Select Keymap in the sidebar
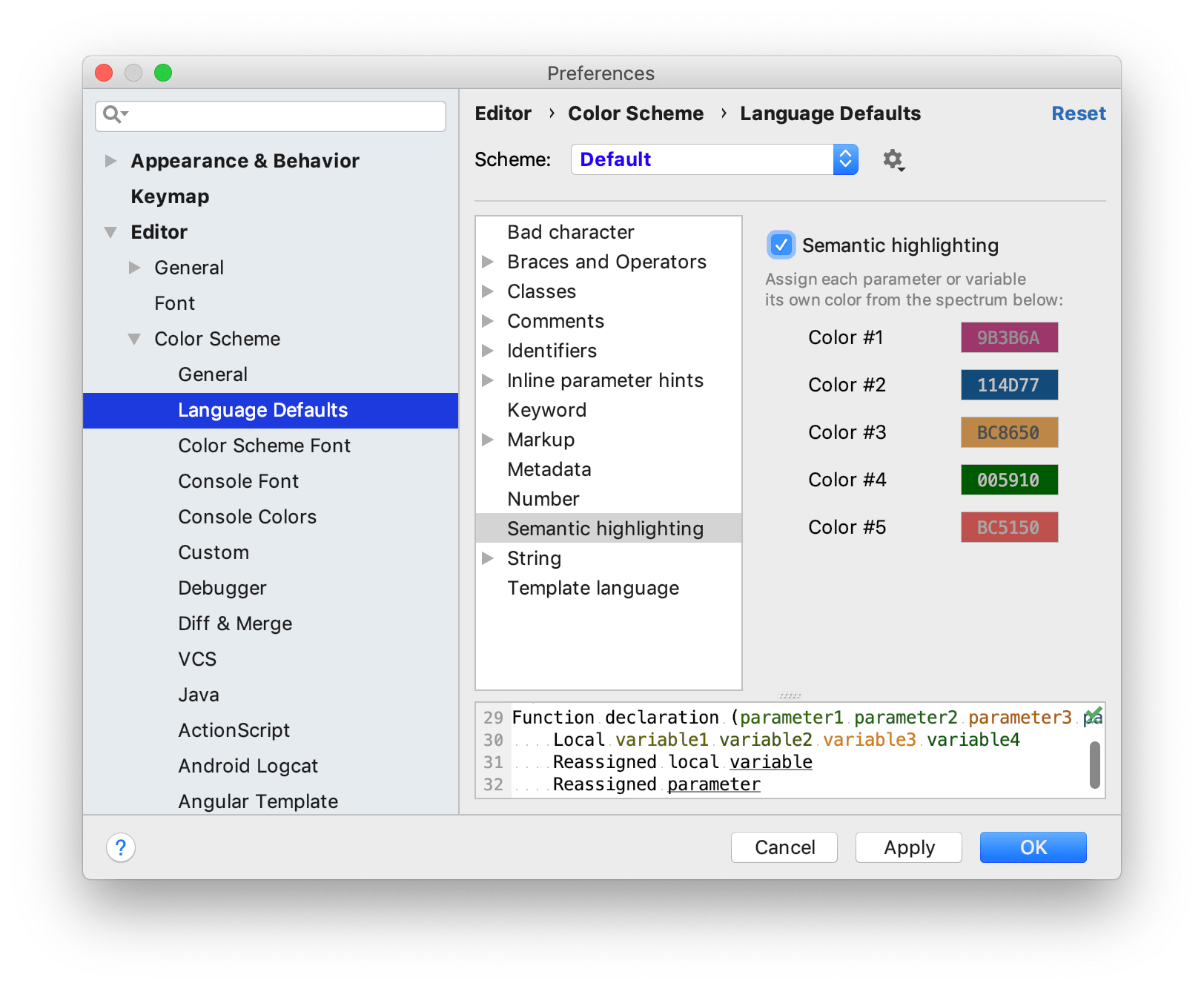1204x989 pixels. tap(170, 196)
